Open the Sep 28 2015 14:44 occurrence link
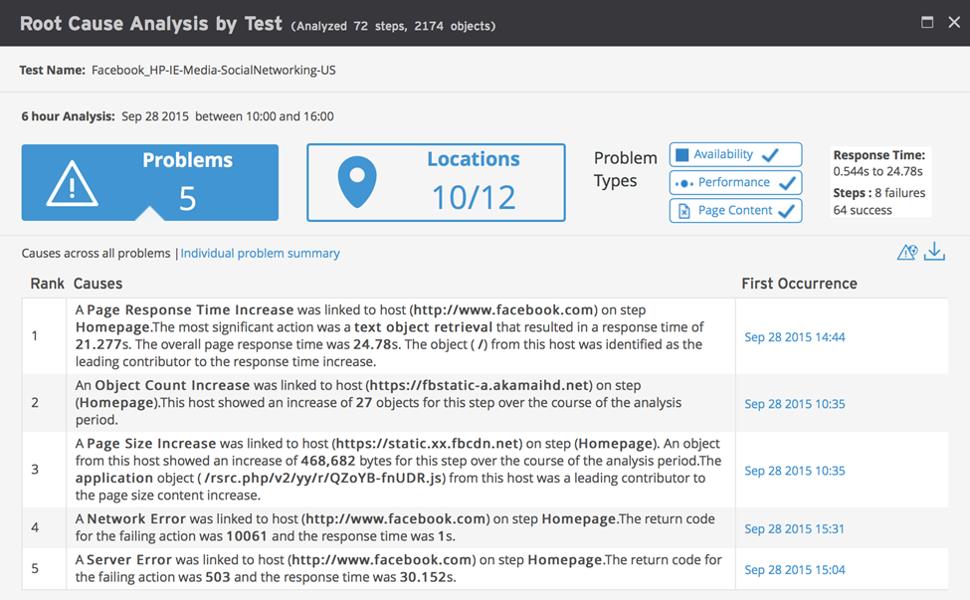 tap(794, 337)
